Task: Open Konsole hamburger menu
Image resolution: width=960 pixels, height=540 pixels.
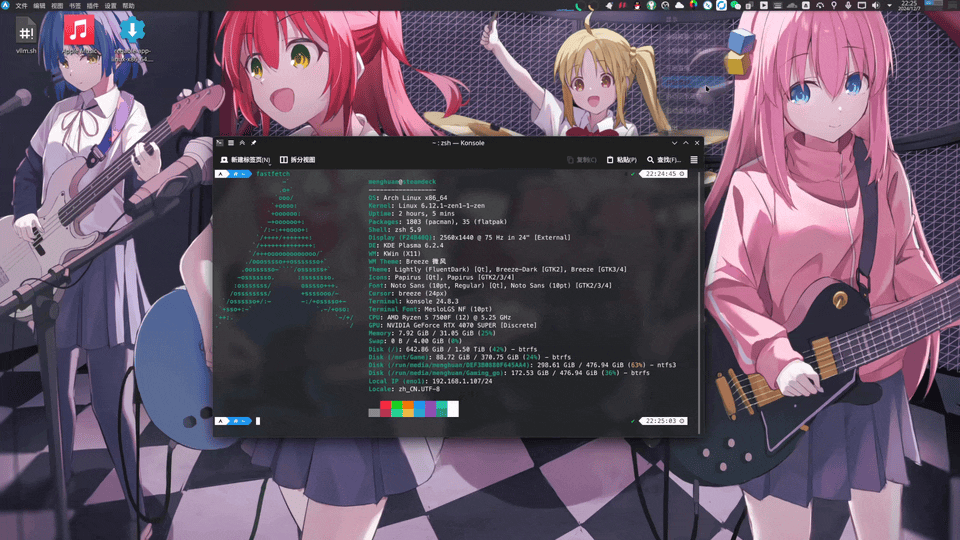Action: [693, 160]
